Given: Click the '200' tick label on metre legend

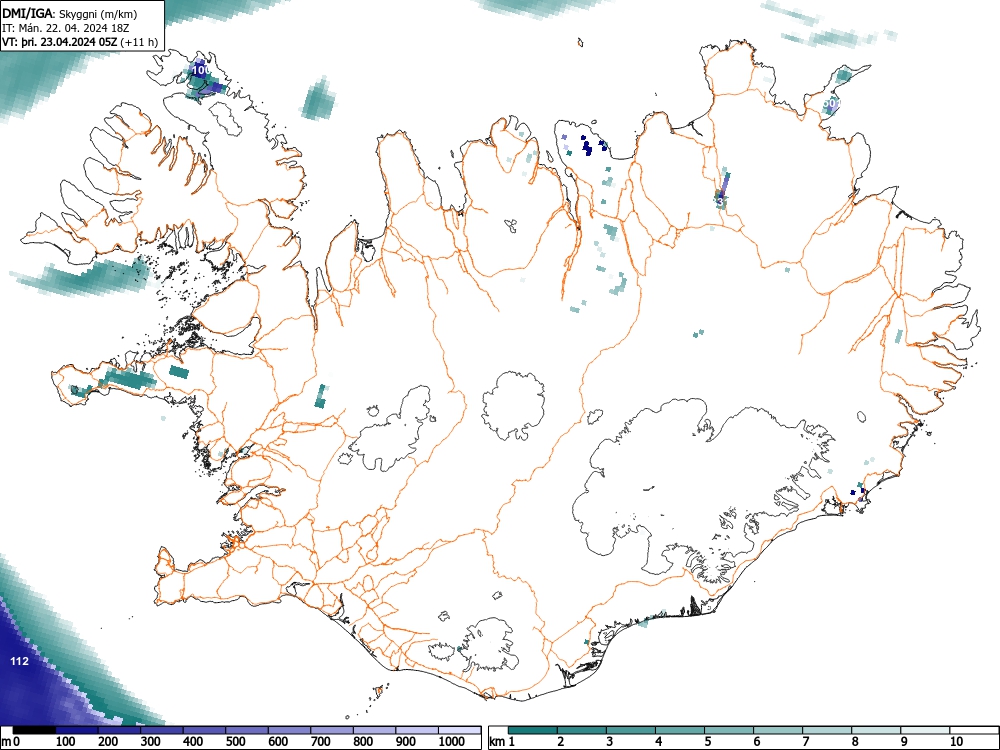Looking at the screenshot, I should click(108, 742).
